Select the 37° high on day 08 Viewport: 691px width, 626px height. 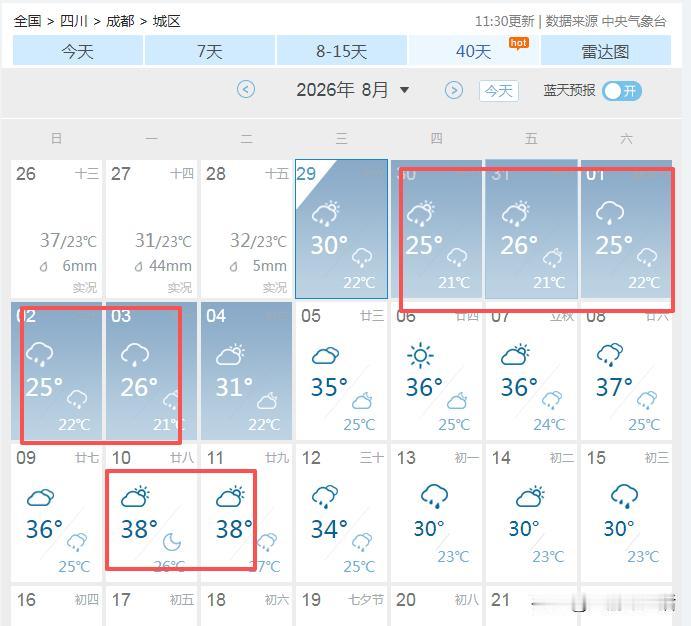coord(614,388)
